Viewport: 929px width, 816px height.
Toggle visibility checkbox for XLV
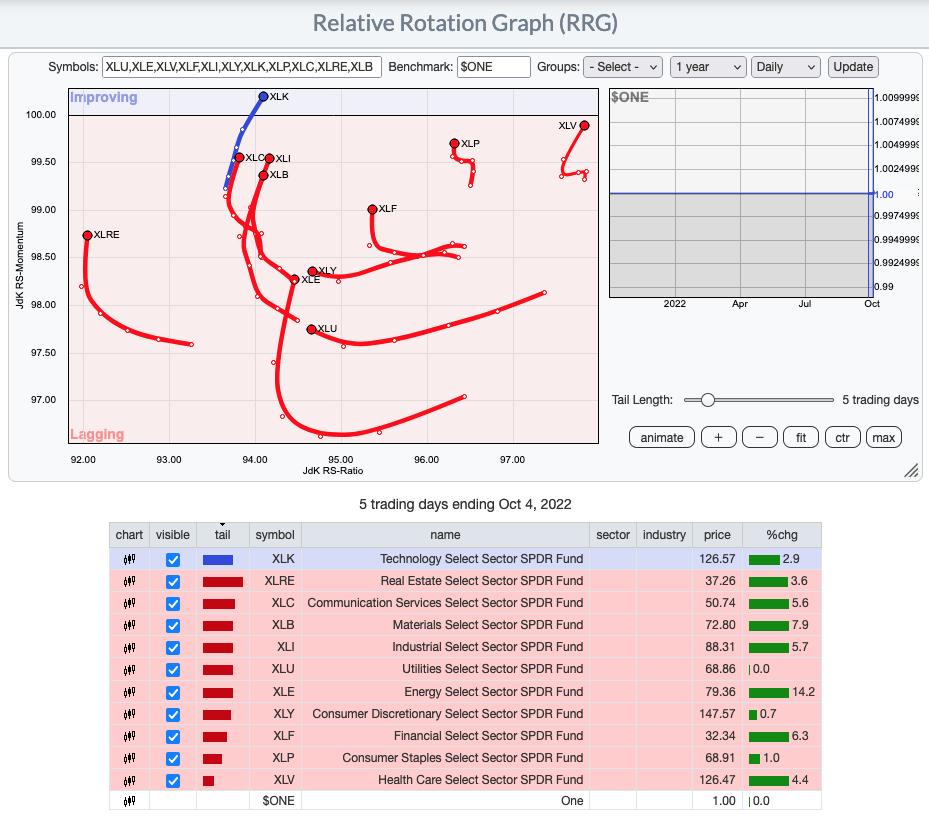pyautogui.click(x=172, y=780)
